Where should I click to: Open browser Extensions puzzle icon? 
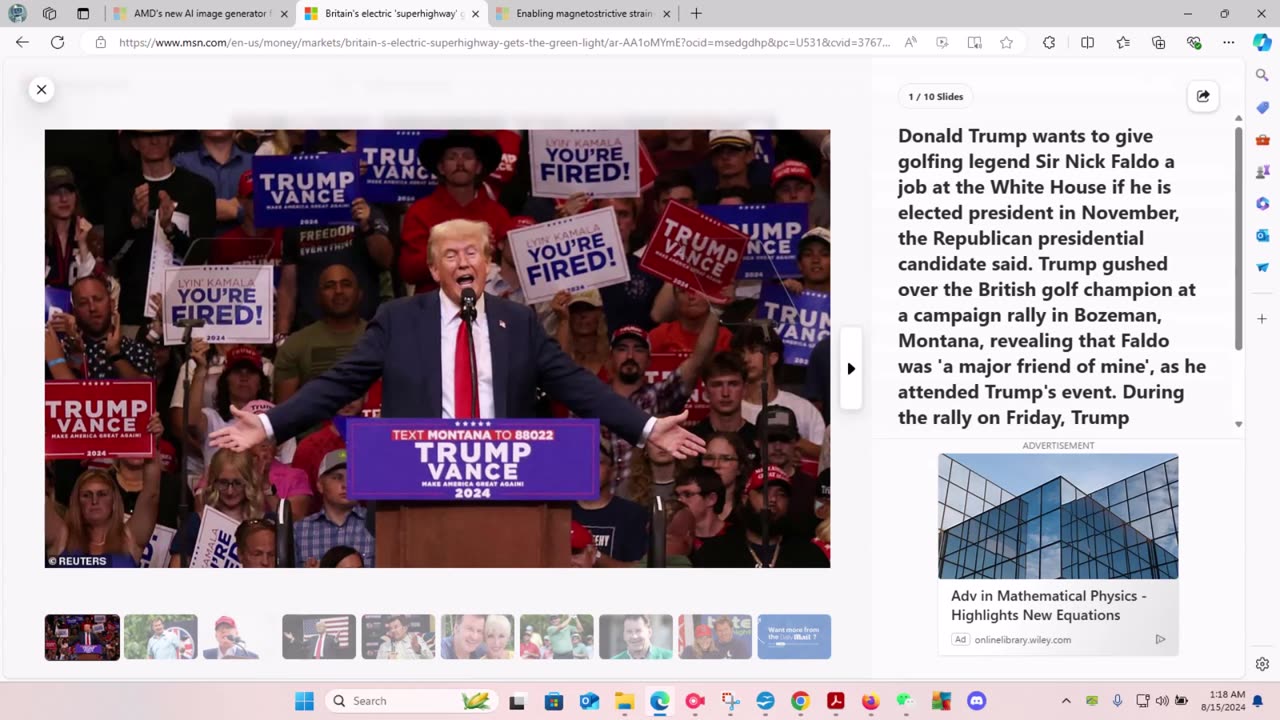[x=1049, y=42]
